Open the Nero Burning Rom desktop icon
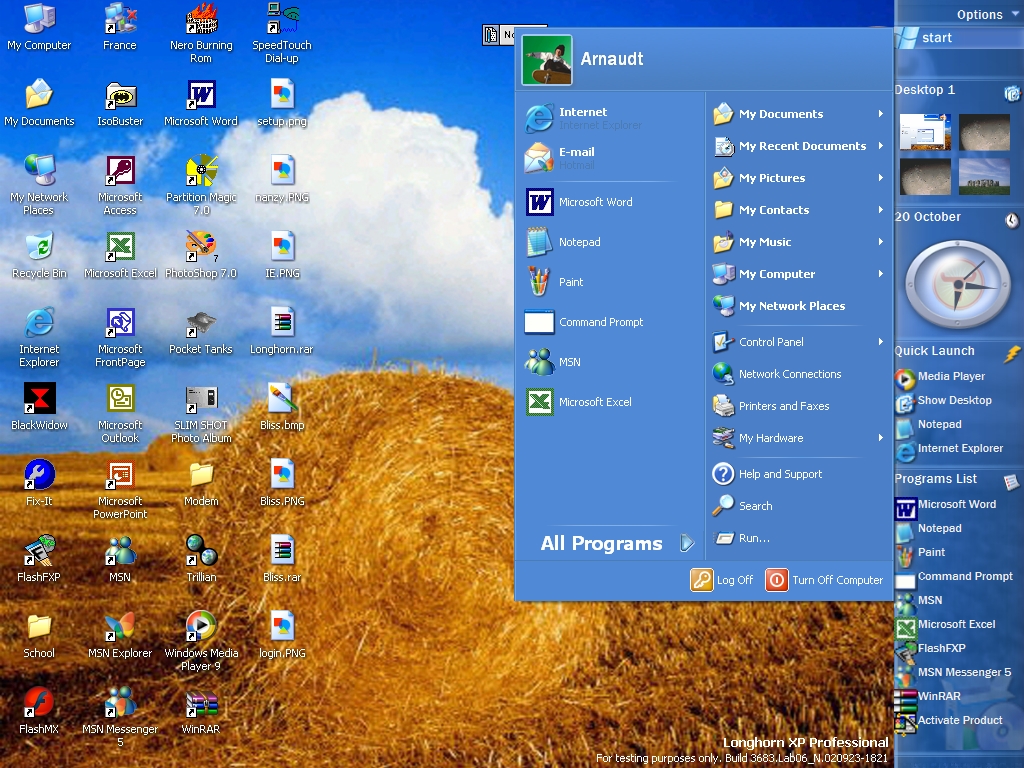This screenshot has width=1024, height=768. pyautogui.click(x=201, y=20)
